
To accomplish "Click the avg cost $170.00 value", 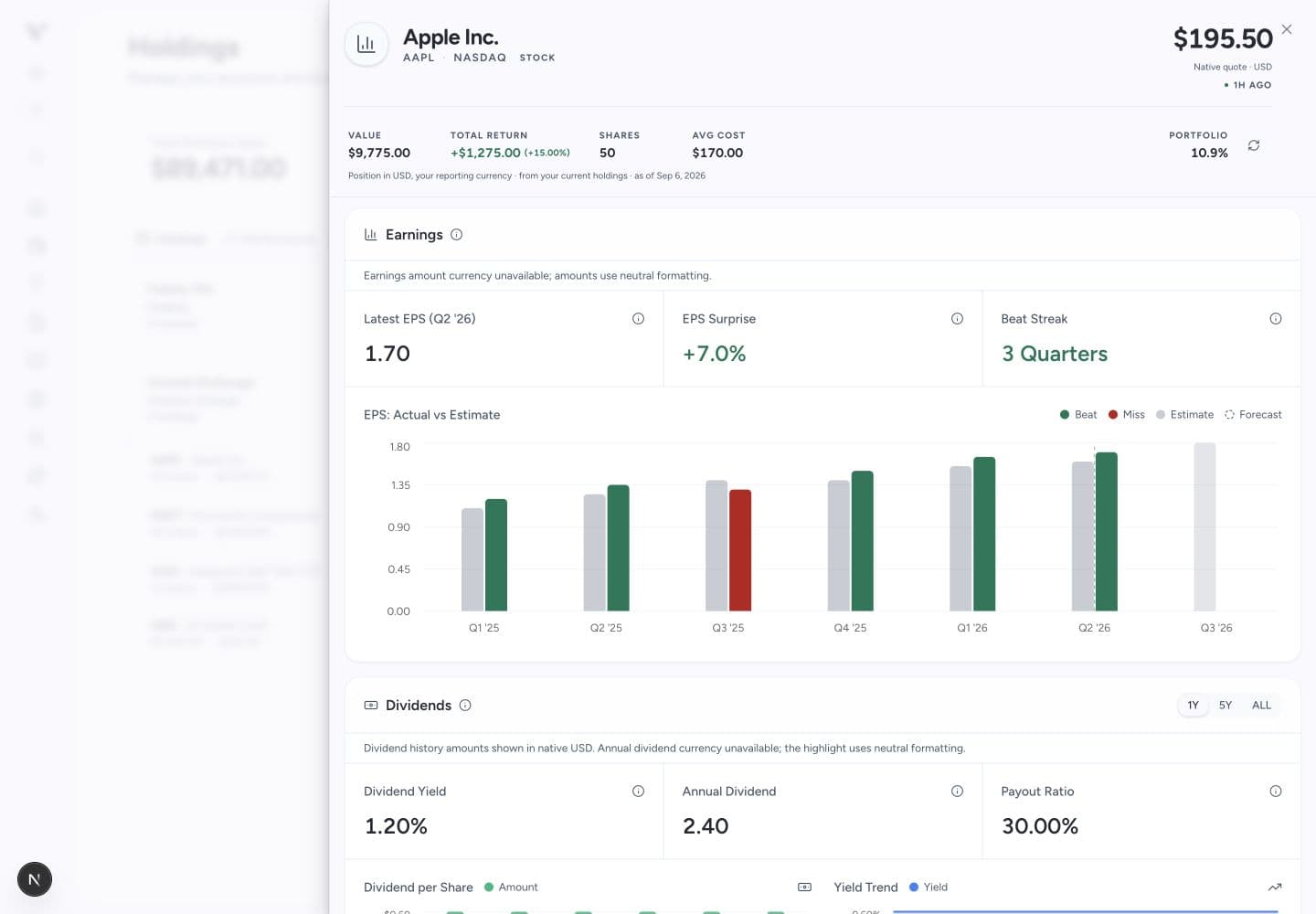I will tap(717, 153).
